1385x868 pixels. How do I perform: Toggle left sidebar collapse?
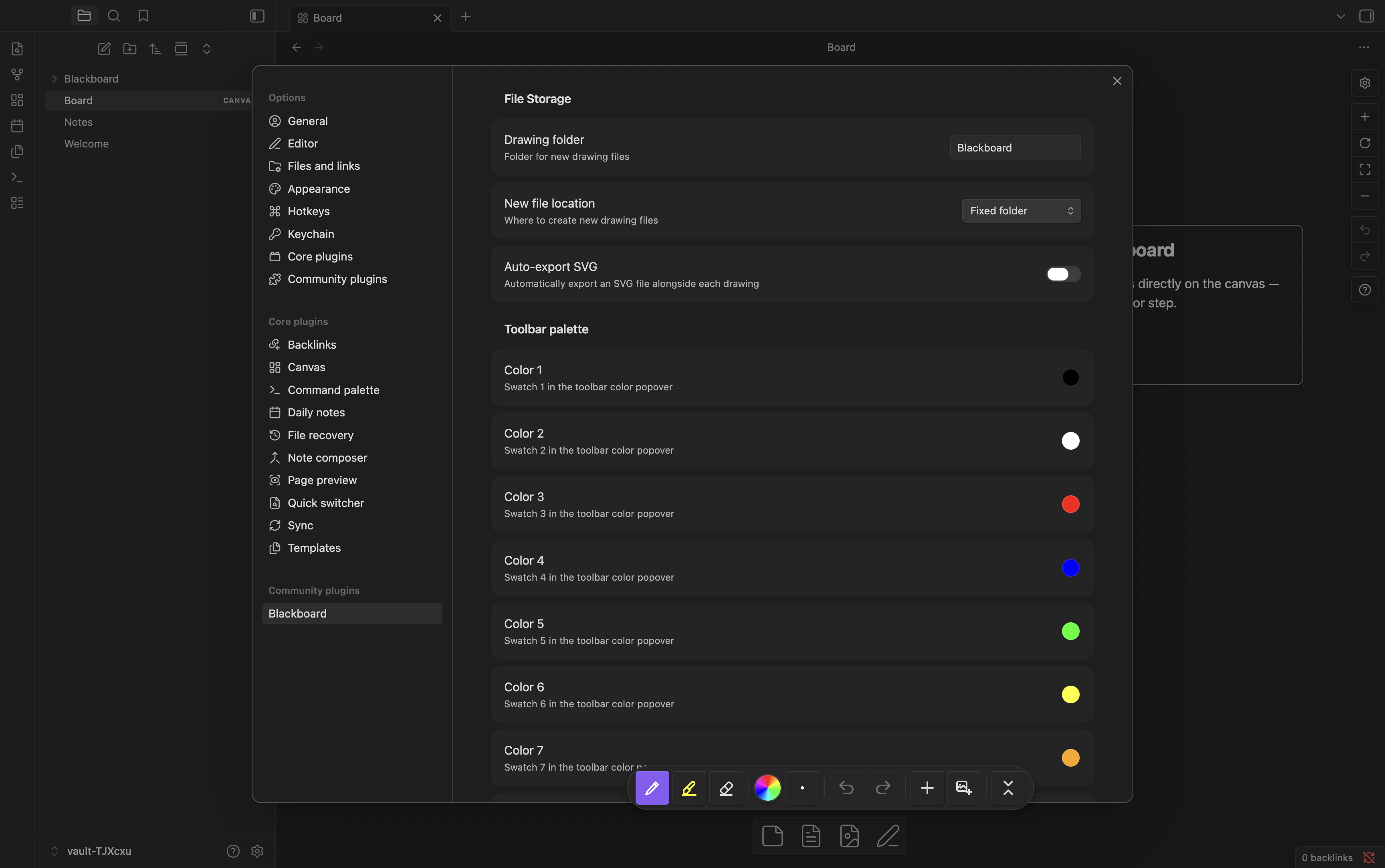click(257, 16)
